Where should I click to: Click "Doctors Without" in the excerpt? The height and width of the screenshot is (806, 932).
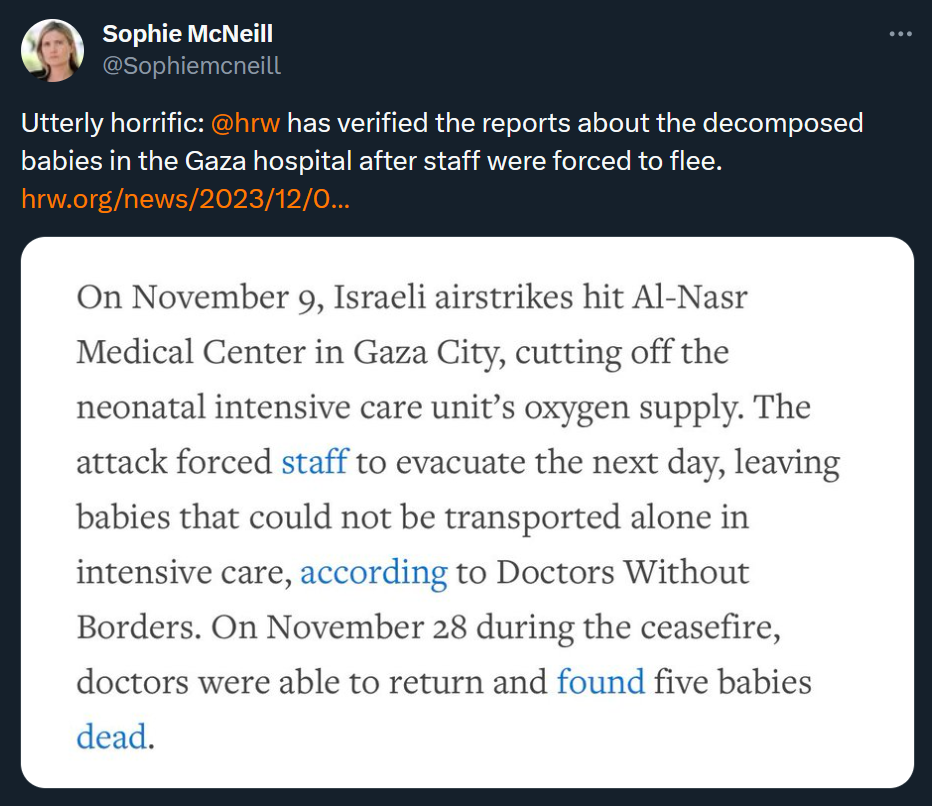point(622,572)
